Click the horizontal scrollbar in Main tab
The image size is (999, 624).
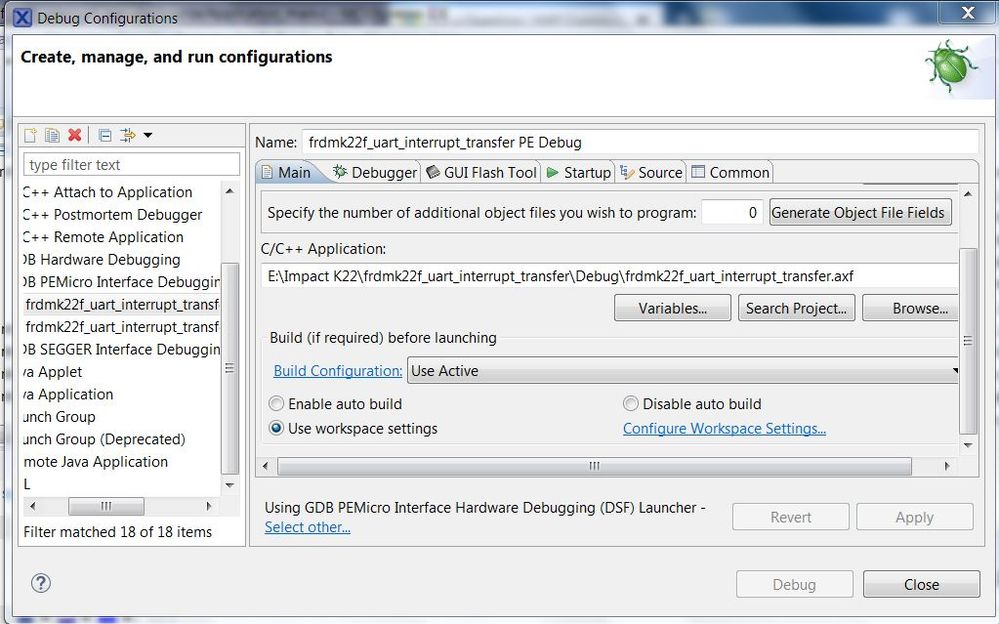tap(594, 466)
